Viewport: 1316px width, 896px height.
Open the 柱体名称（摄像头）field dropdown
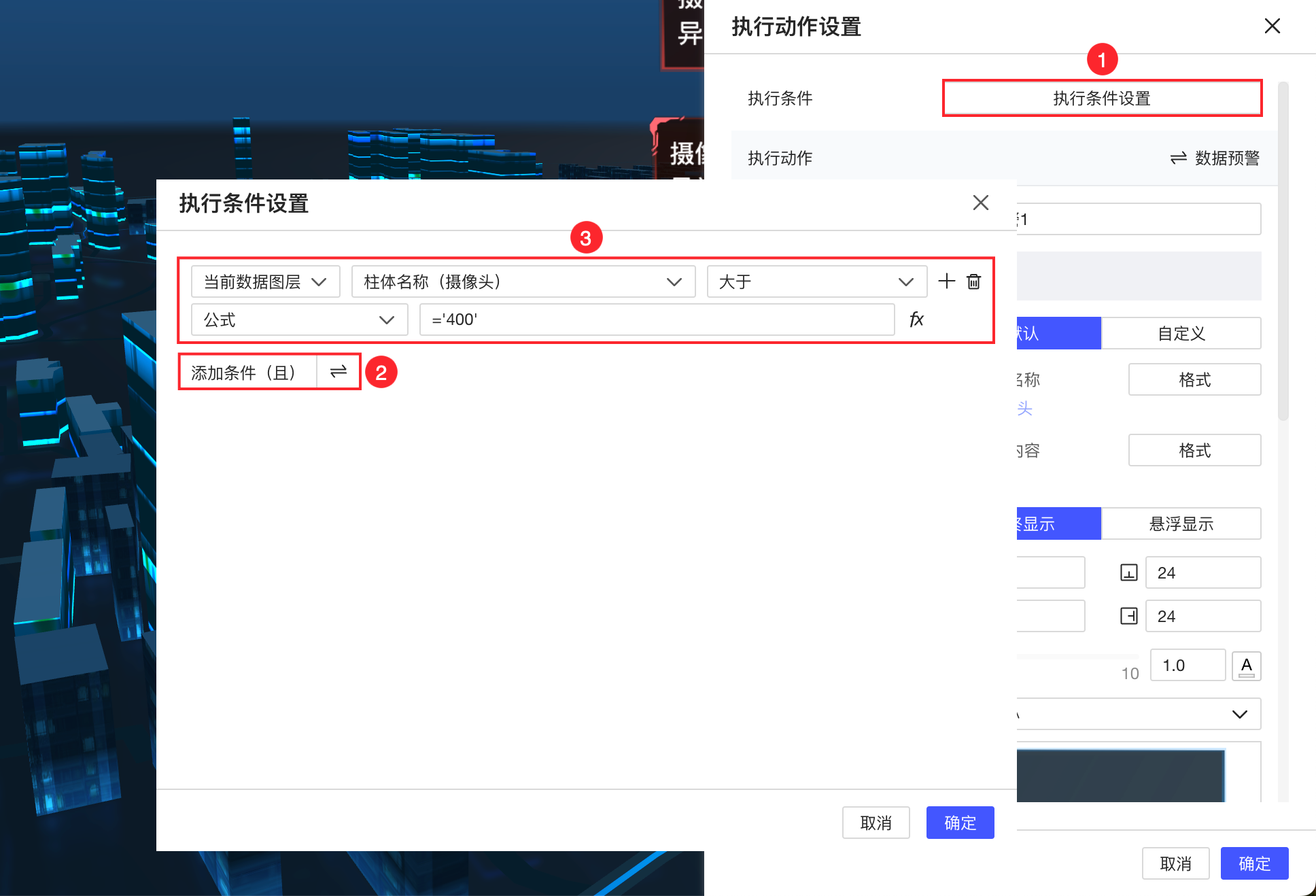[523, 281]
